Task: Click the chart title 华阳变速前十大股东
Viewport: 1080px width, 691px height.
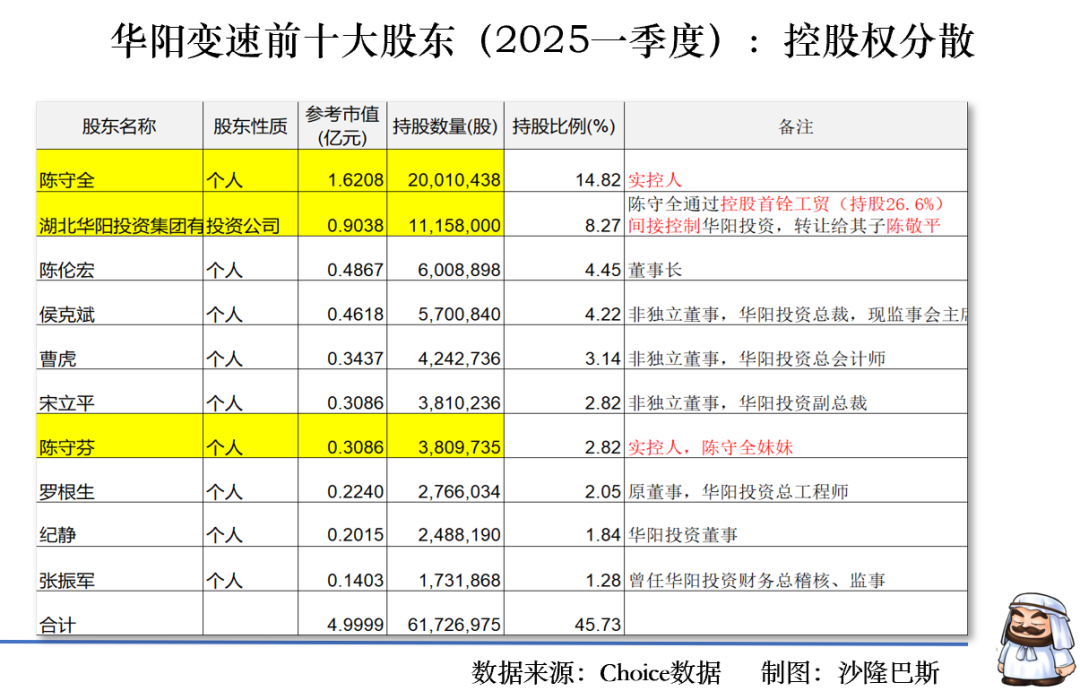Action: [281, 41]
